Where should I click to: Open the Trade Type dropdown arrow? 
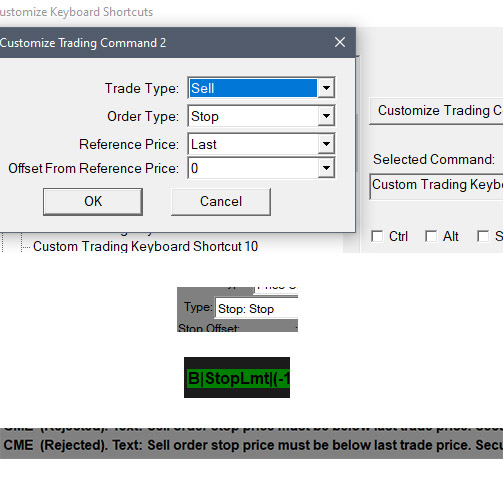click(x=326, y=88)
